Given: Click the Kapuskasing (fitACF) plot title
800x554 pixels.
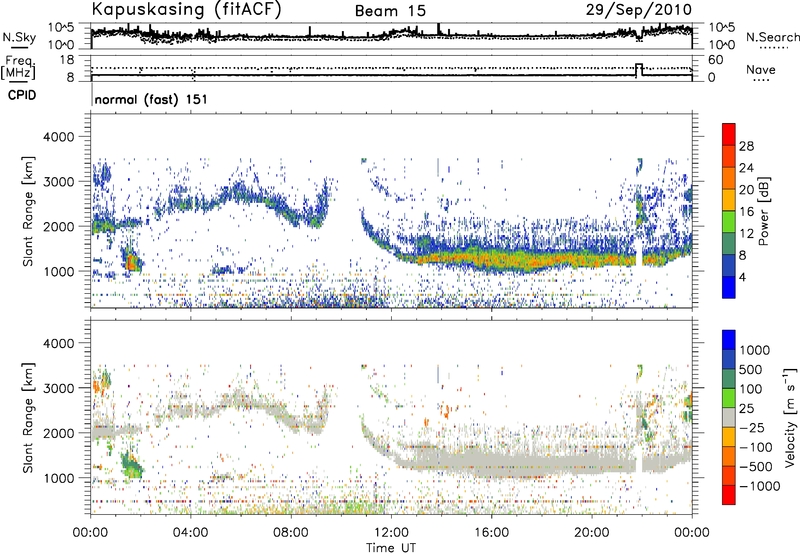Looking at the screenshot, I should tap(186, 10).
